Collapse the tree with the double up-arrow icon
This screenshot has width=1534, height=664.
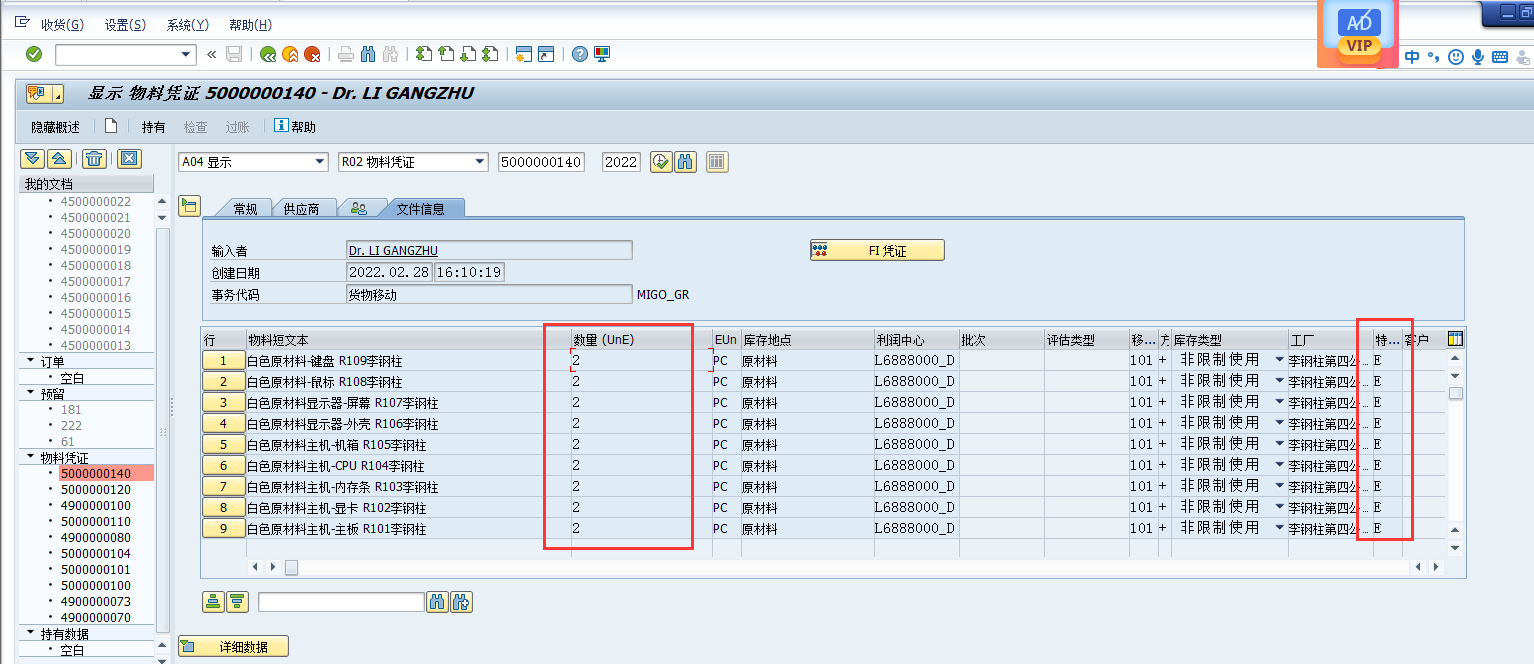tap(61, 158)
